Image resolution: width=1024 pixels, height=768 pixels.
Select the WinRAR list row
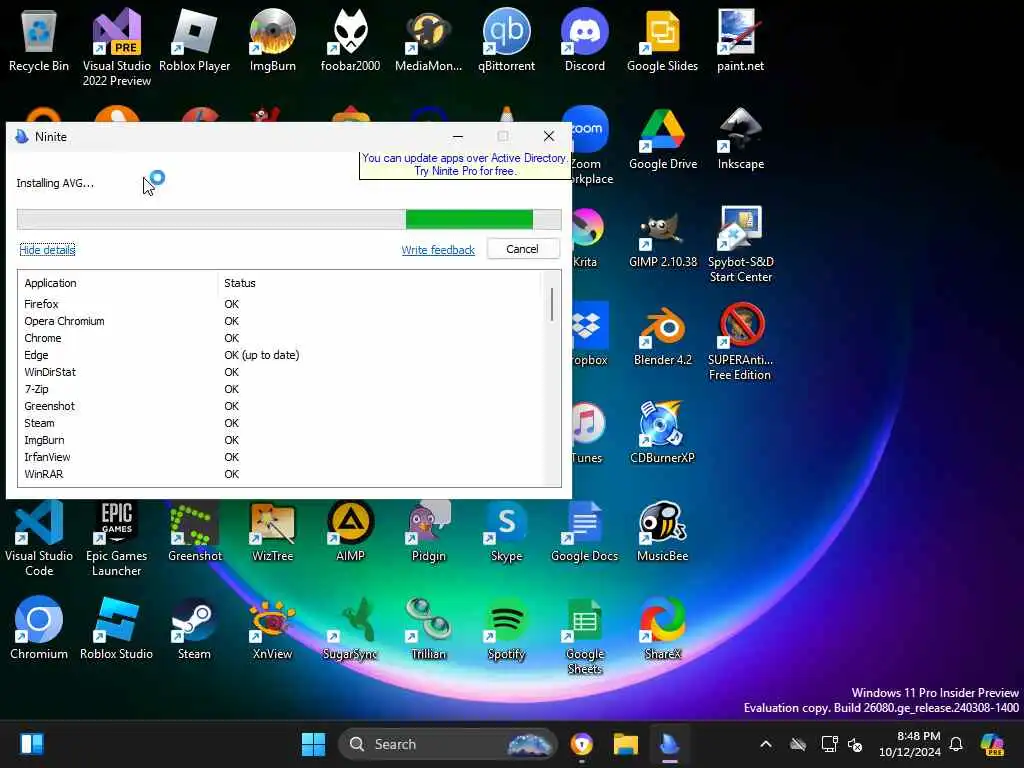(x=281, y=473)
